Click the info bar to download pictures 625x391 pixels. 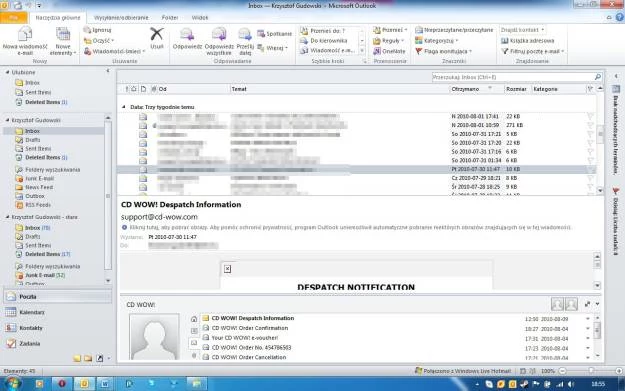tap(346, 227)
